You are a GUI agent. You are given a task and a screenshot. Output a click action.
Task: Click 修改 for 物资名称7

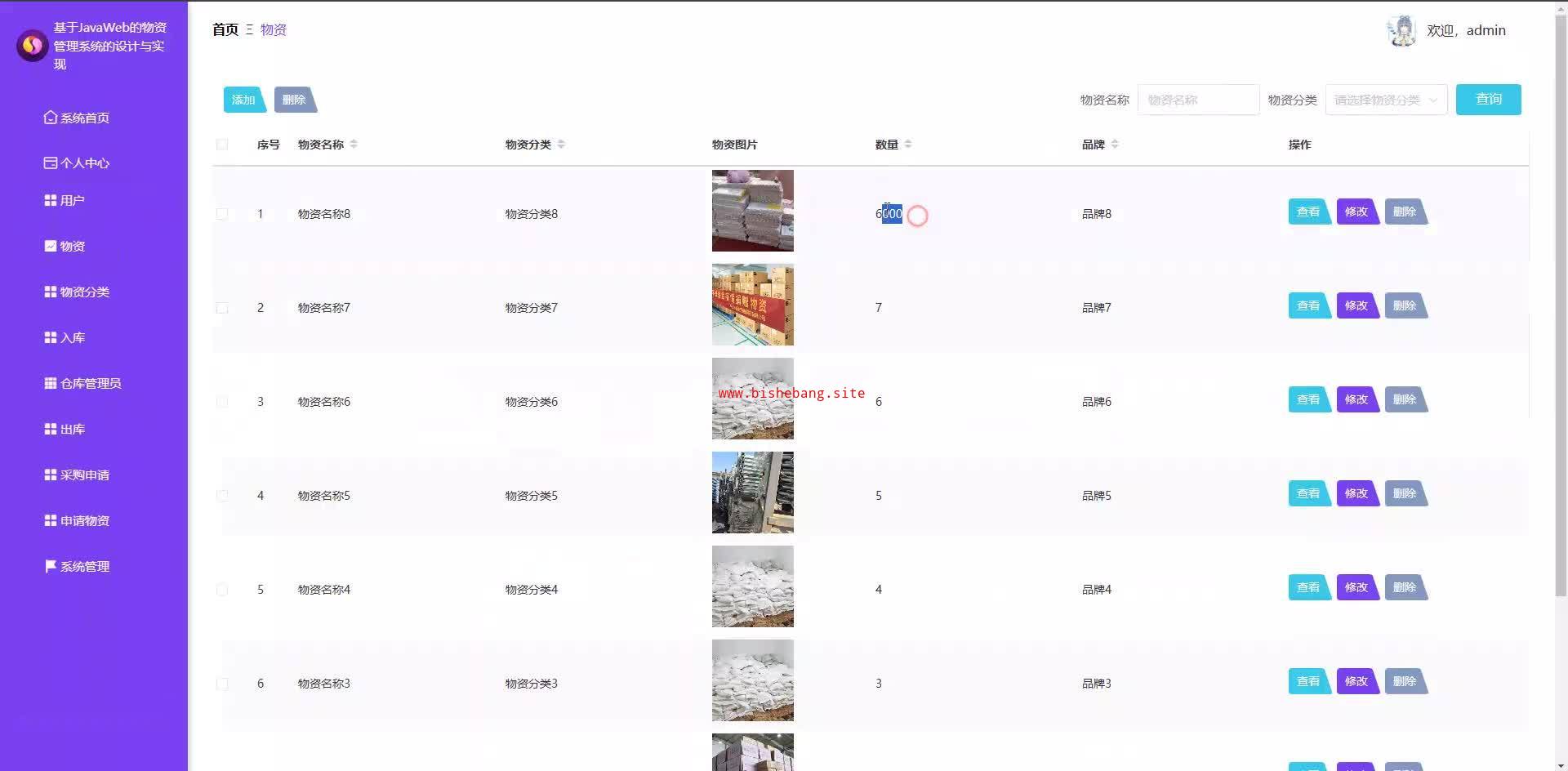tap(1357, 306)
